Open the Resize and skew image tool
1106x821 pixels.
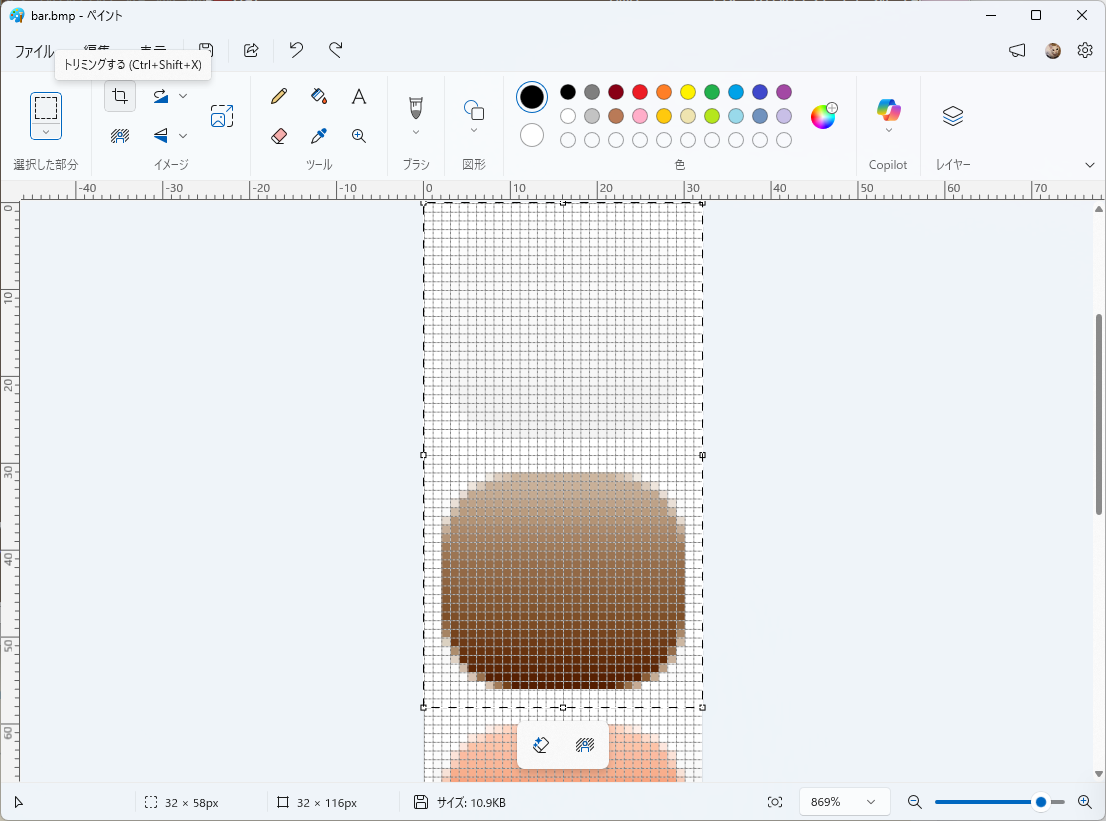coord(222,116)
